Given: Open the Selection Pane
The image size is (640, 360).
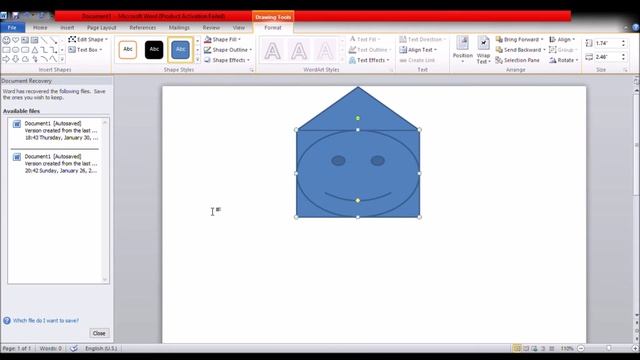Looking at the screenshot, I should [518, 60].
